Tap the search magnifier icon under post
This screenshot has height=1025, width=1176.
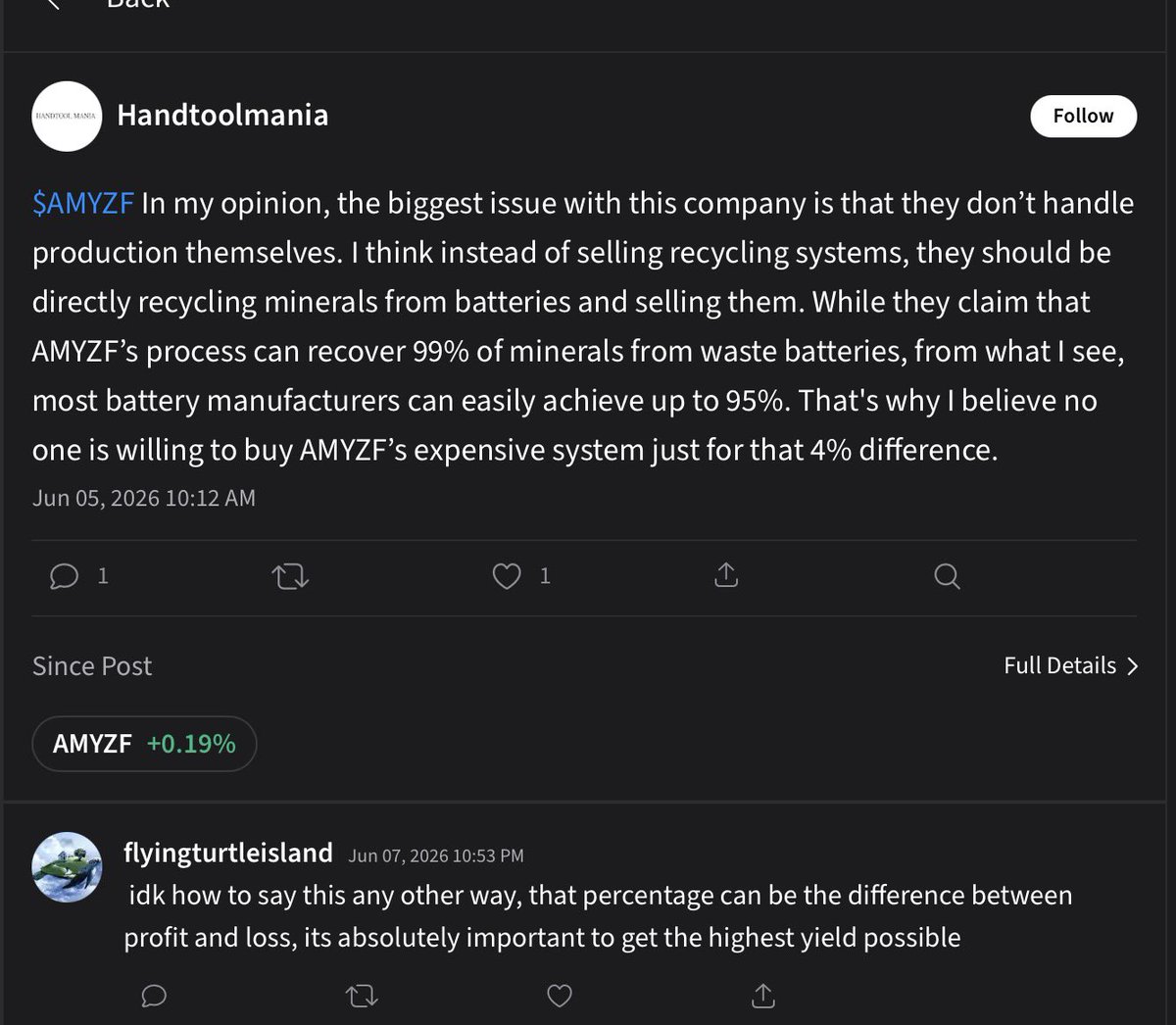[x=947, y=575]
